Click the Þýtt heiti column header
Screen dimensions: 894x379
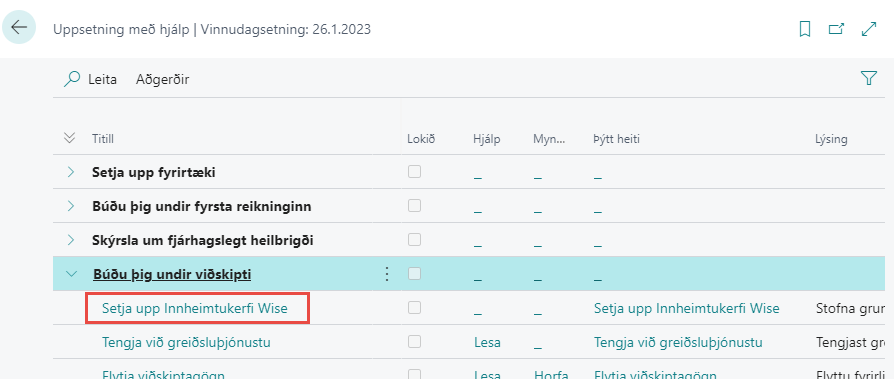click(616, 138)
